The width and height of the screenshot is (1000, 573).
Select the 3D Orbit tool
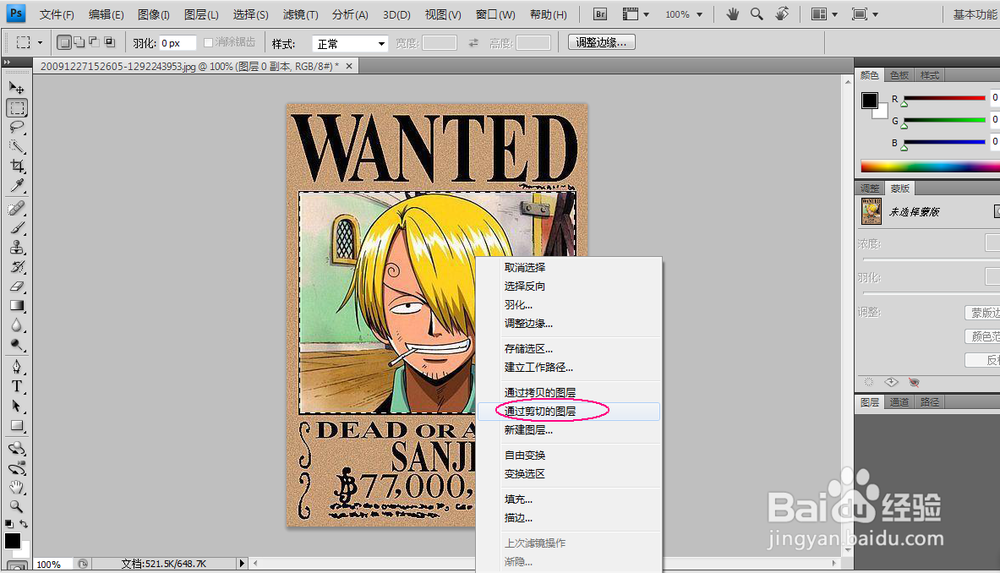(17, 468)
